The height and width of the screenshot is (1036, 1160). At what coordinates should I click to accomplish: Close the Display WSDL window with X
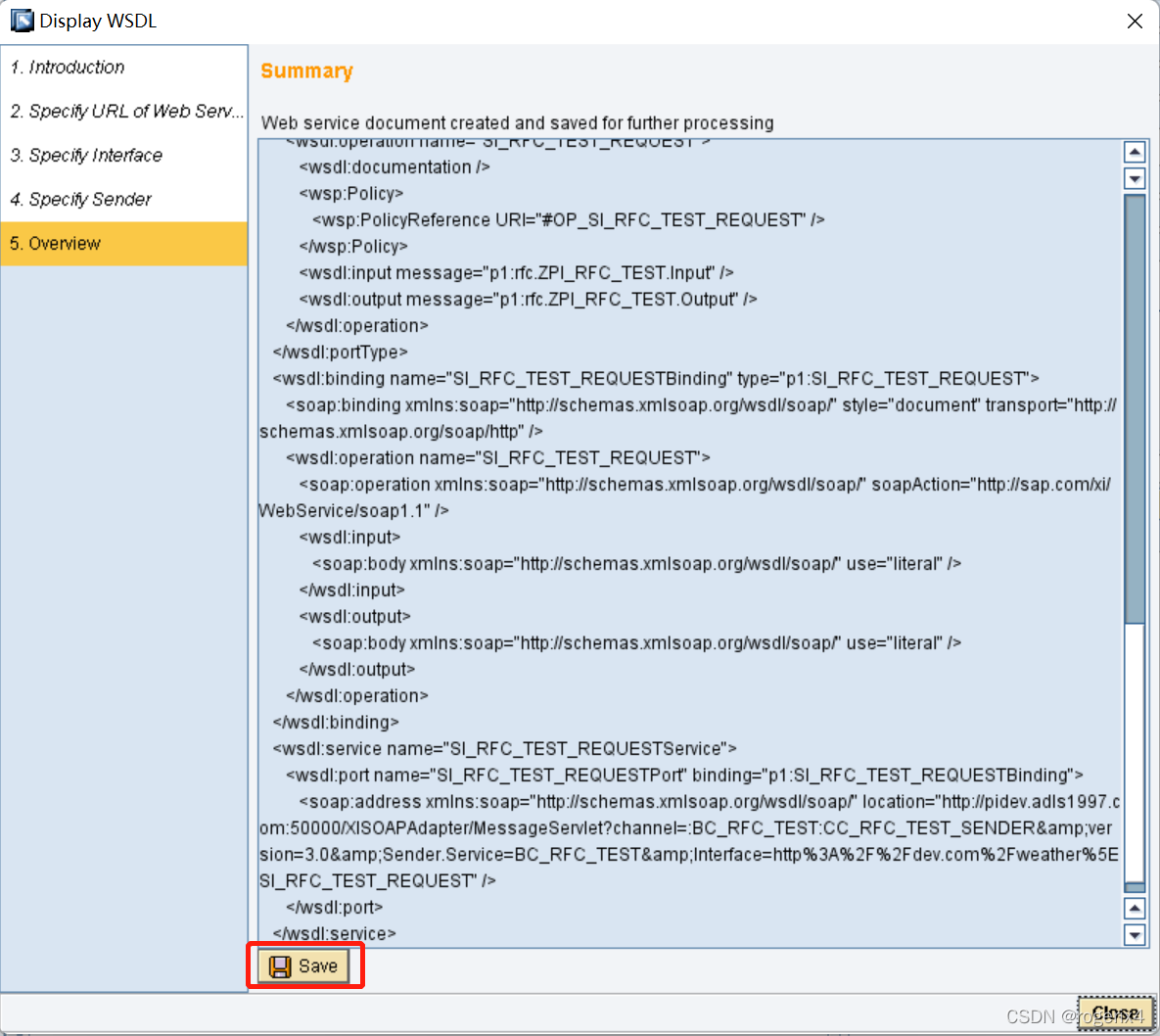1135,22
